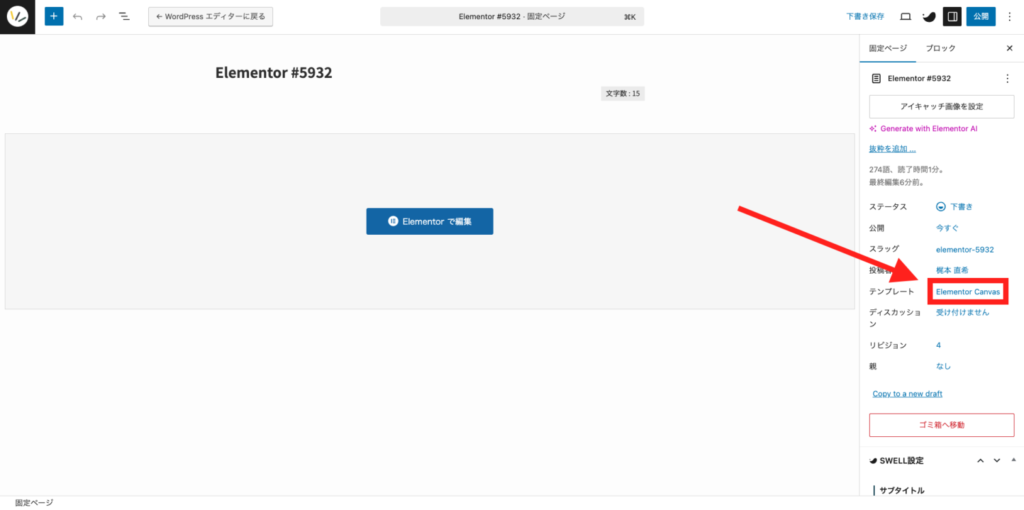
Task: Change parent page なし
Action: coord(944,366)
